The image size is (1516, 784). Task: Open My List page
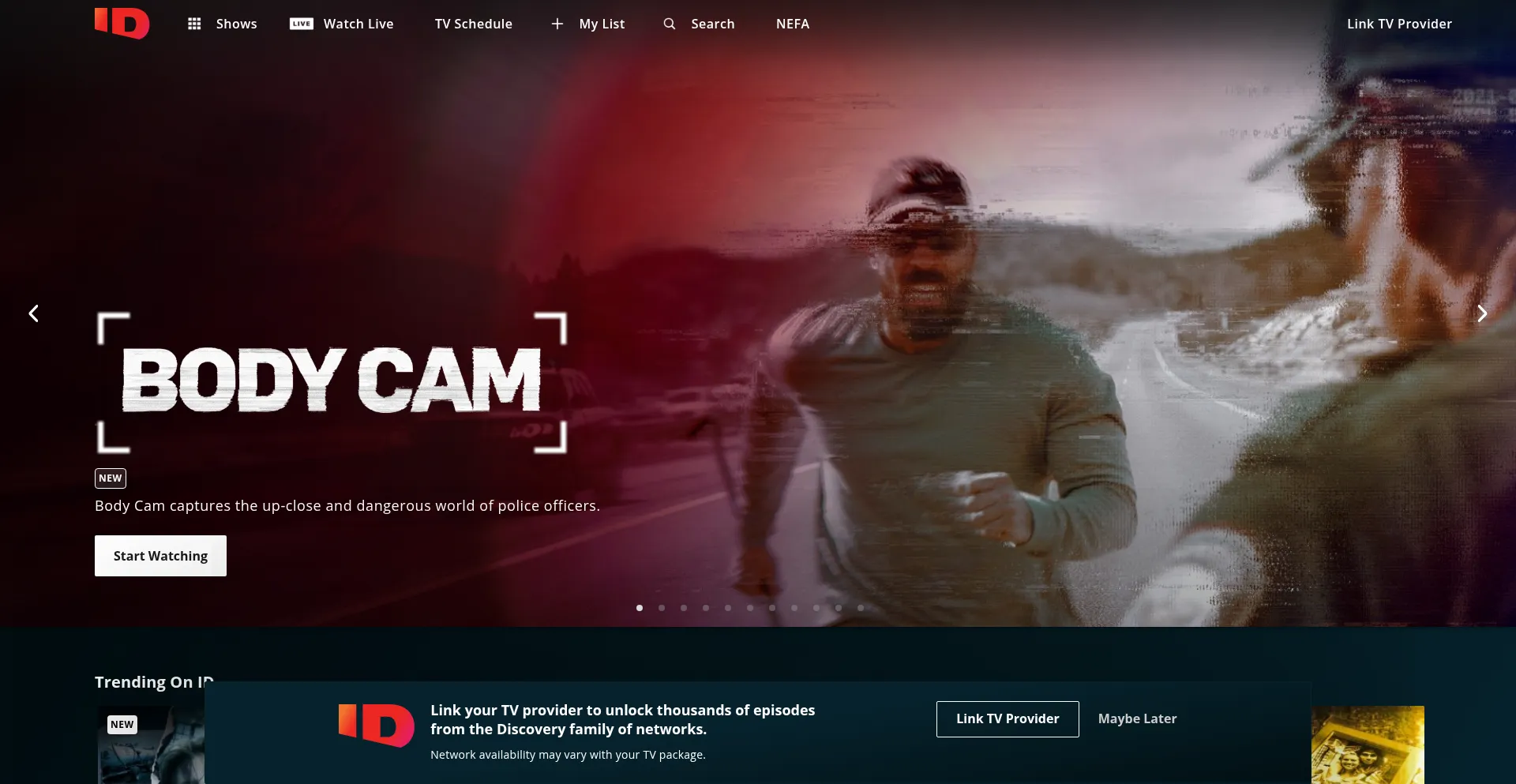click(x=602, y=24)
